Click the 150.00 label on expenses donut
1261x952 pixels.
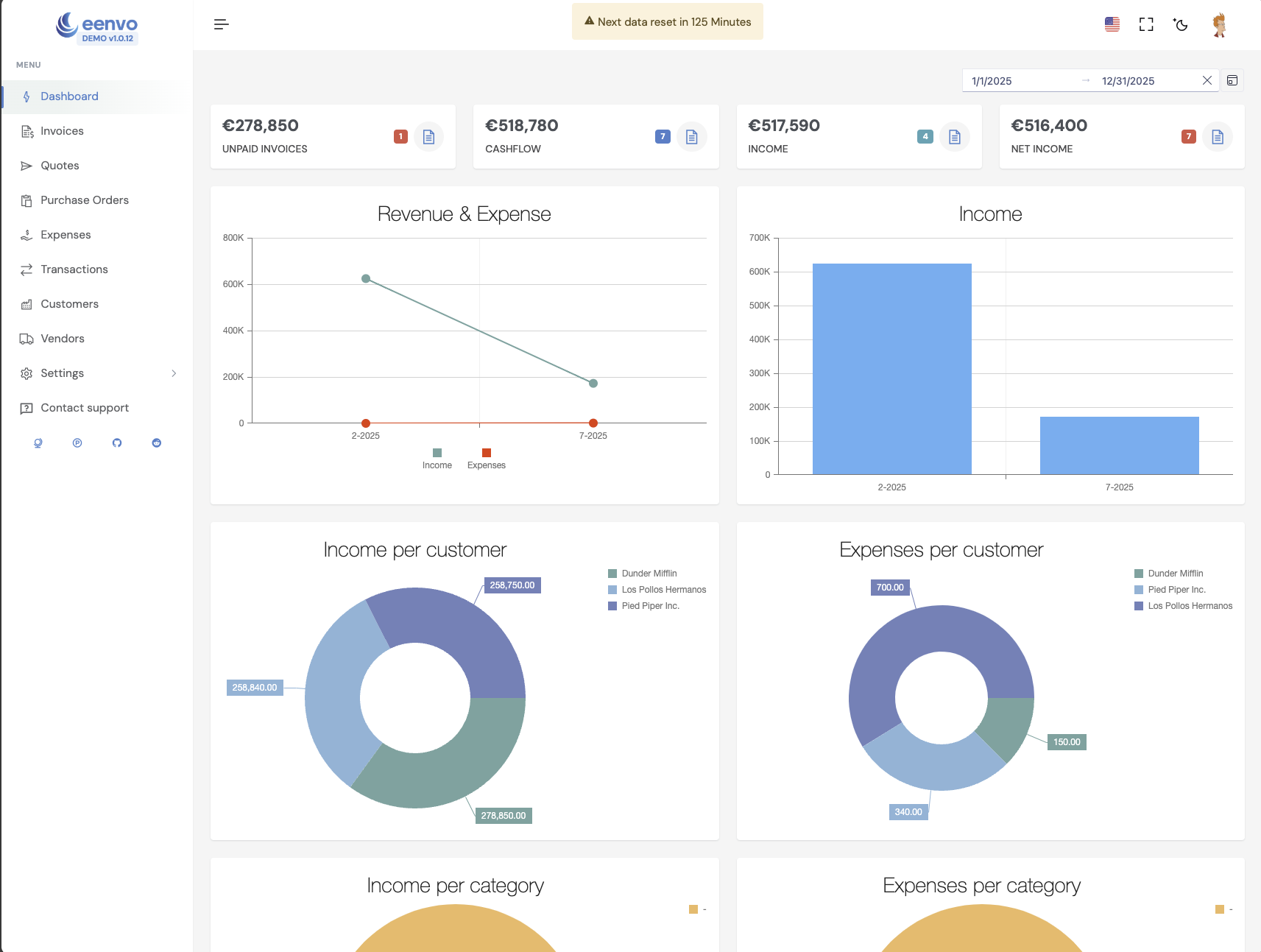tap(1067, 742)
